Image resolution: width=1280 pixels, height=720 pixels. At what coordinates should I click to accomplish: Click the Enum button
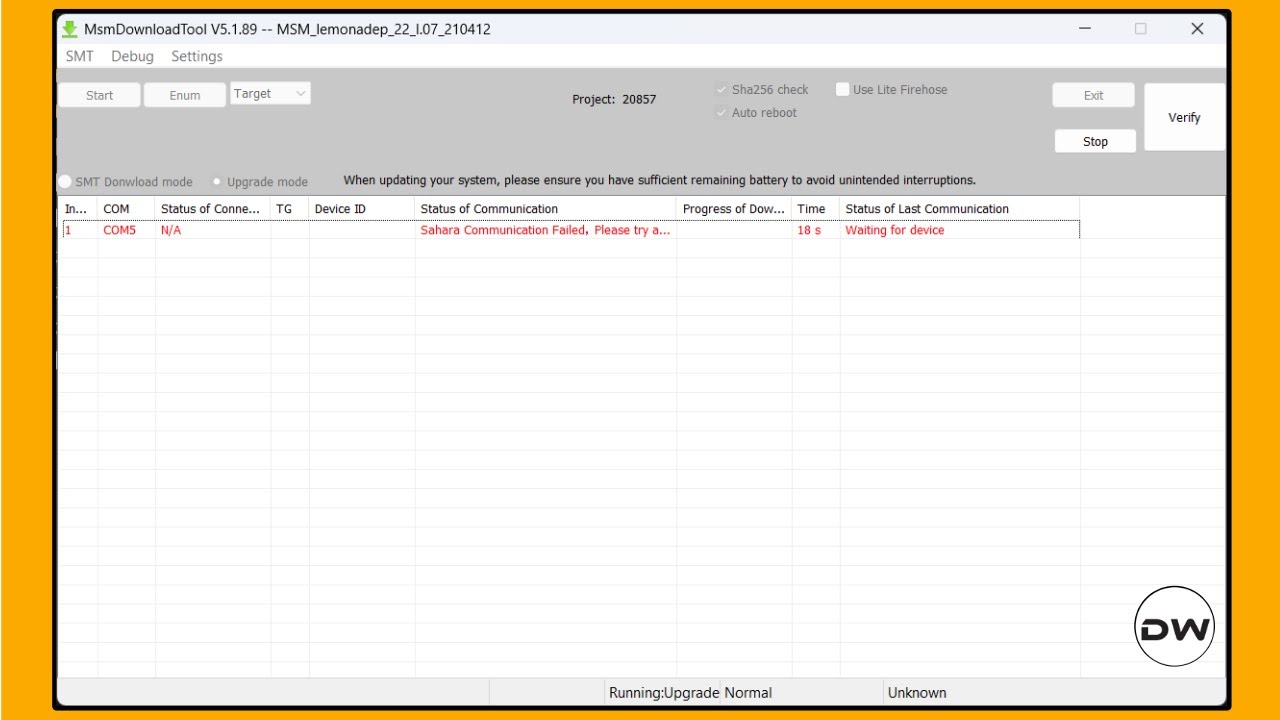(185, 95)
